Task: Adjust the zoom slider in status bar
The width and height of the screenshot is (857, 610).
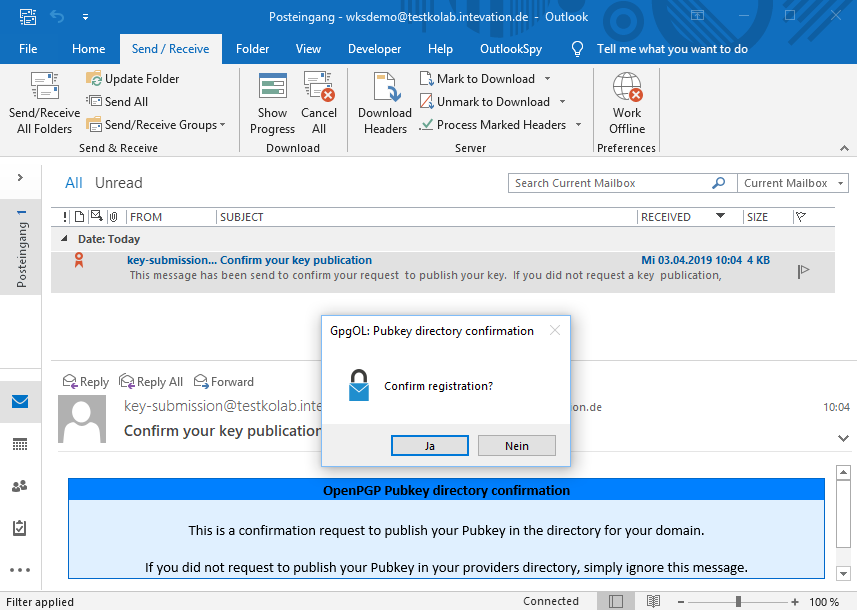Action: tap(738, 602)
